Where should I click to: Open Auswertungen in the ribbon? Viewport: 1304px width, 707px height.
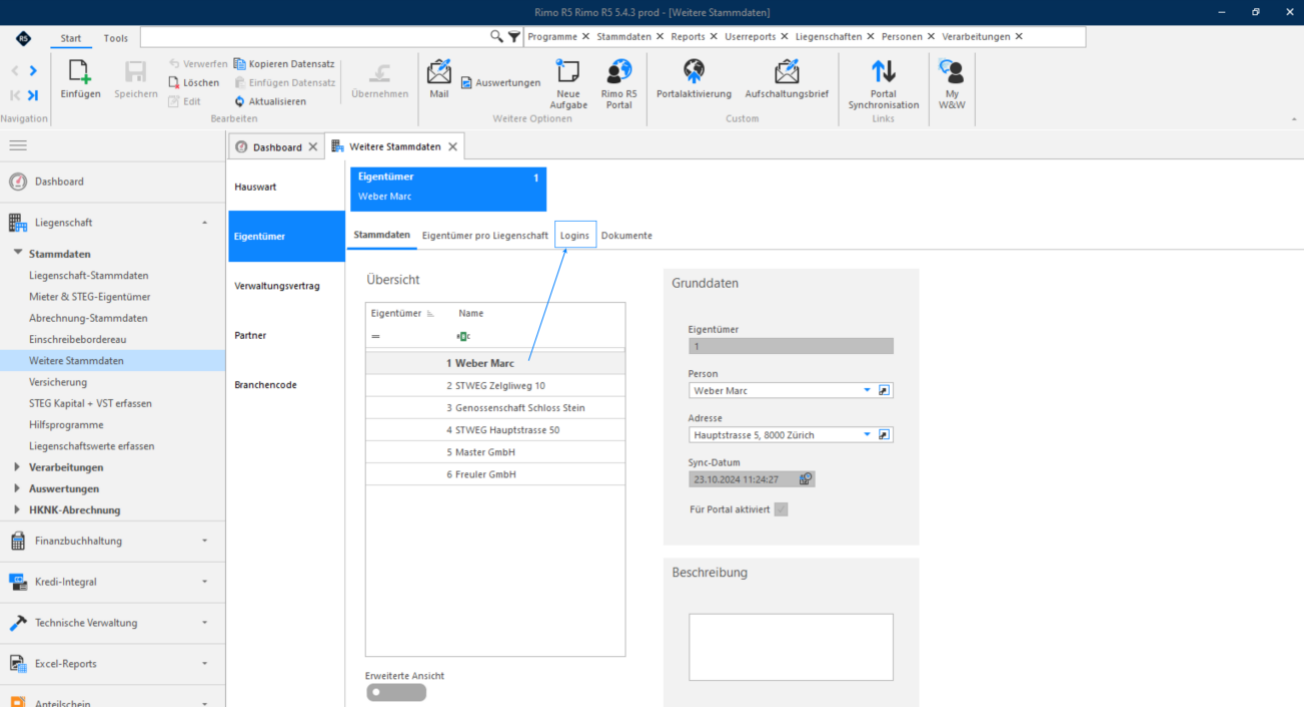[x=501, y=83]
